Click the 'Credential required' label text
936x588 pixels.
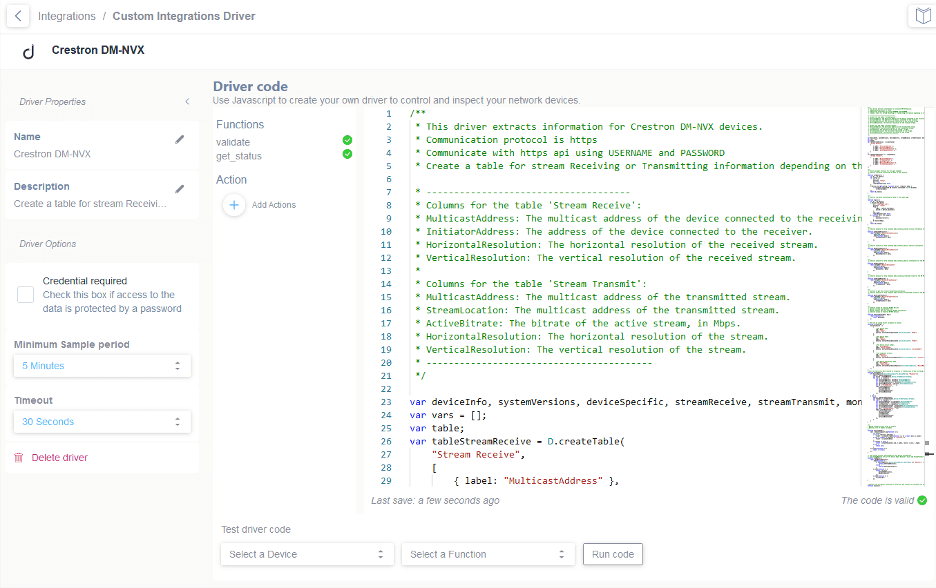point(85,281)
